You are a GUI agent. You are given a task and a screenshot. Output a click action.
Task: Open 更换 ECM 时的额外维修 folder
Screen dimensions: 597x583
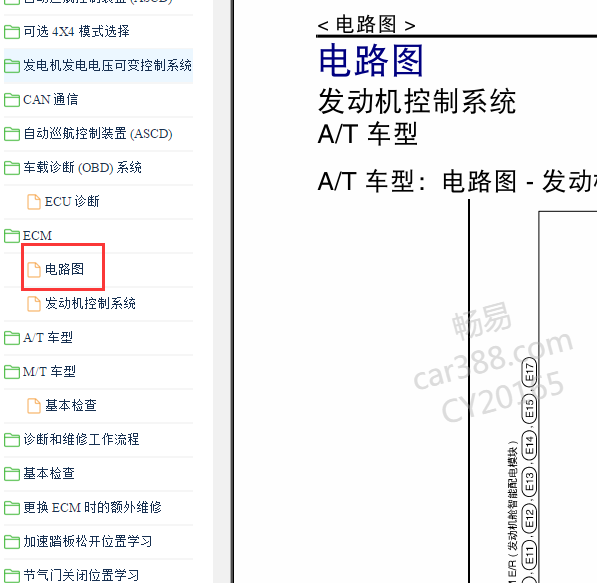pos(92,507)
